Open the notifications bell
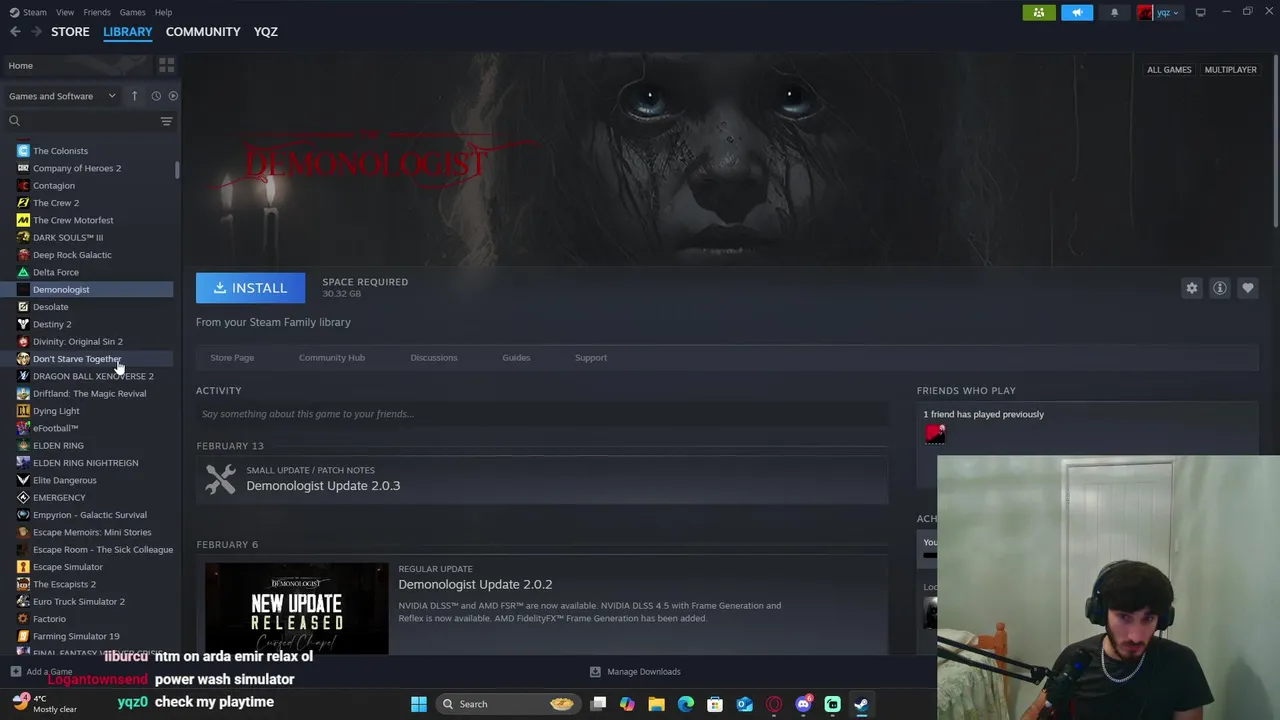Screen dimensions: 1280x720 click(1114, 12)
